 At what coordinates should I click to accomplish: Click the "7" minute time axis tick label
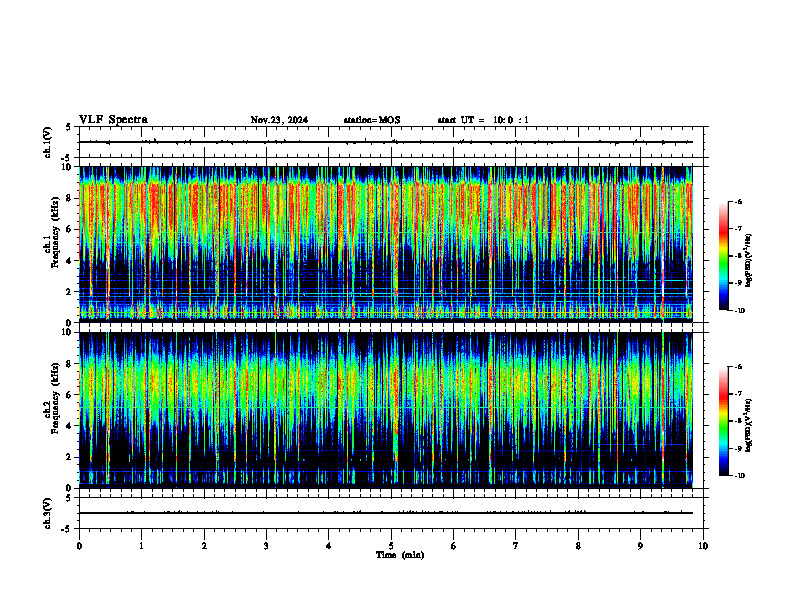coord(516,546)
